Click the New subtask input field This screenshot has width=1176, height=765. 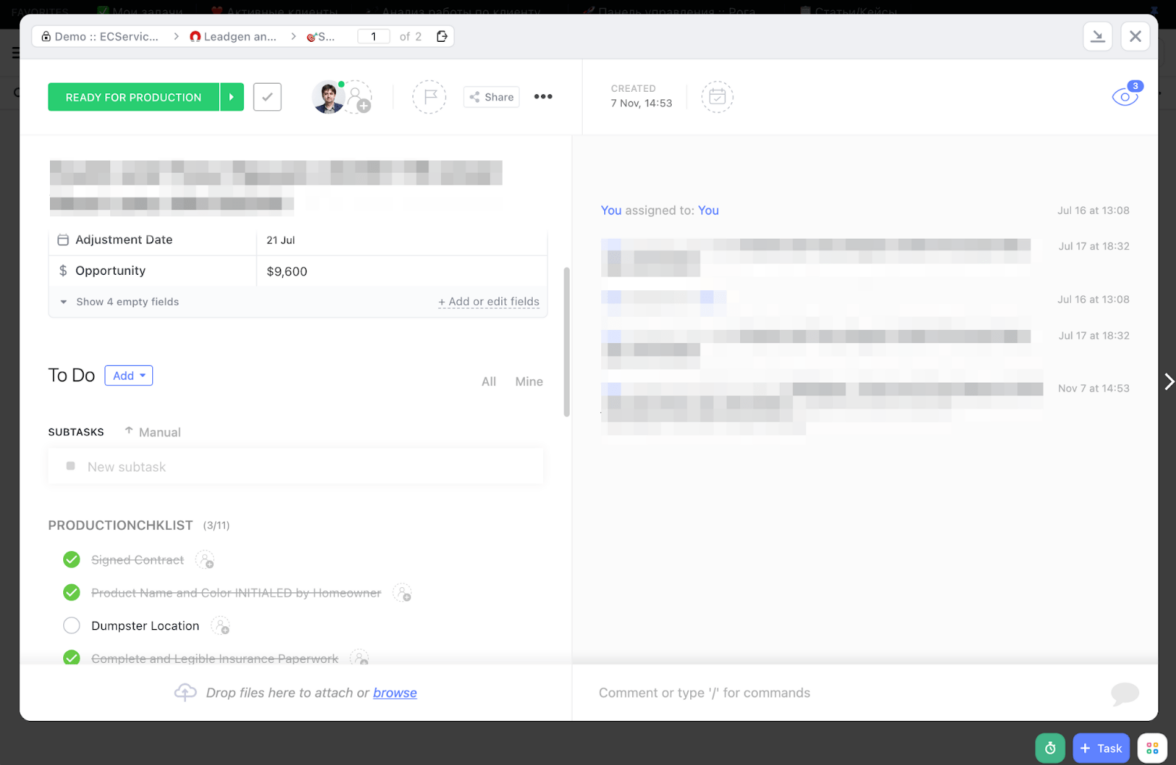[x=296, y=466]
